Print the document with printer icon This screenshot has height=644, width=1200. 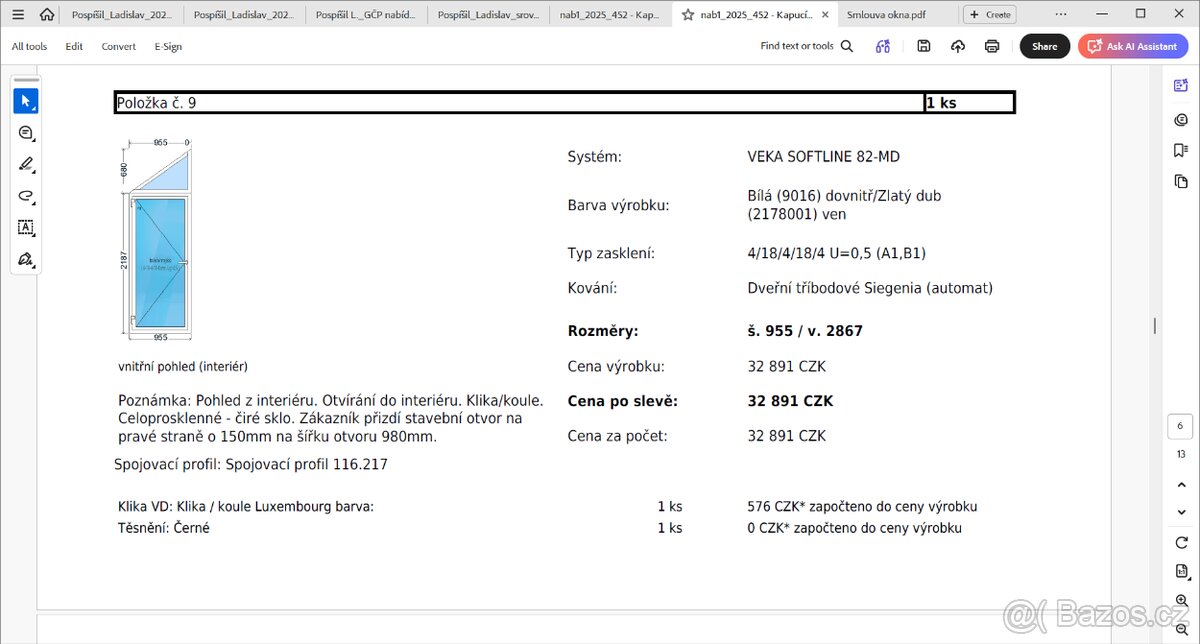click(992, 46)
